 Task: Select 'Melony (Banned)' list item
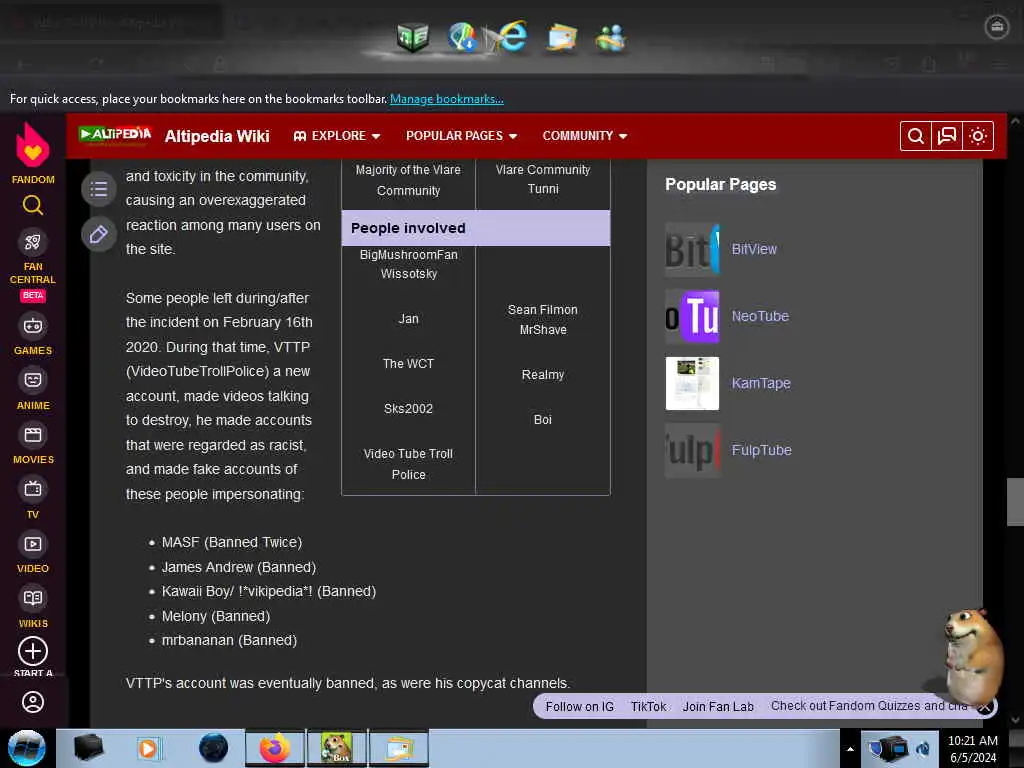(216, 616)
